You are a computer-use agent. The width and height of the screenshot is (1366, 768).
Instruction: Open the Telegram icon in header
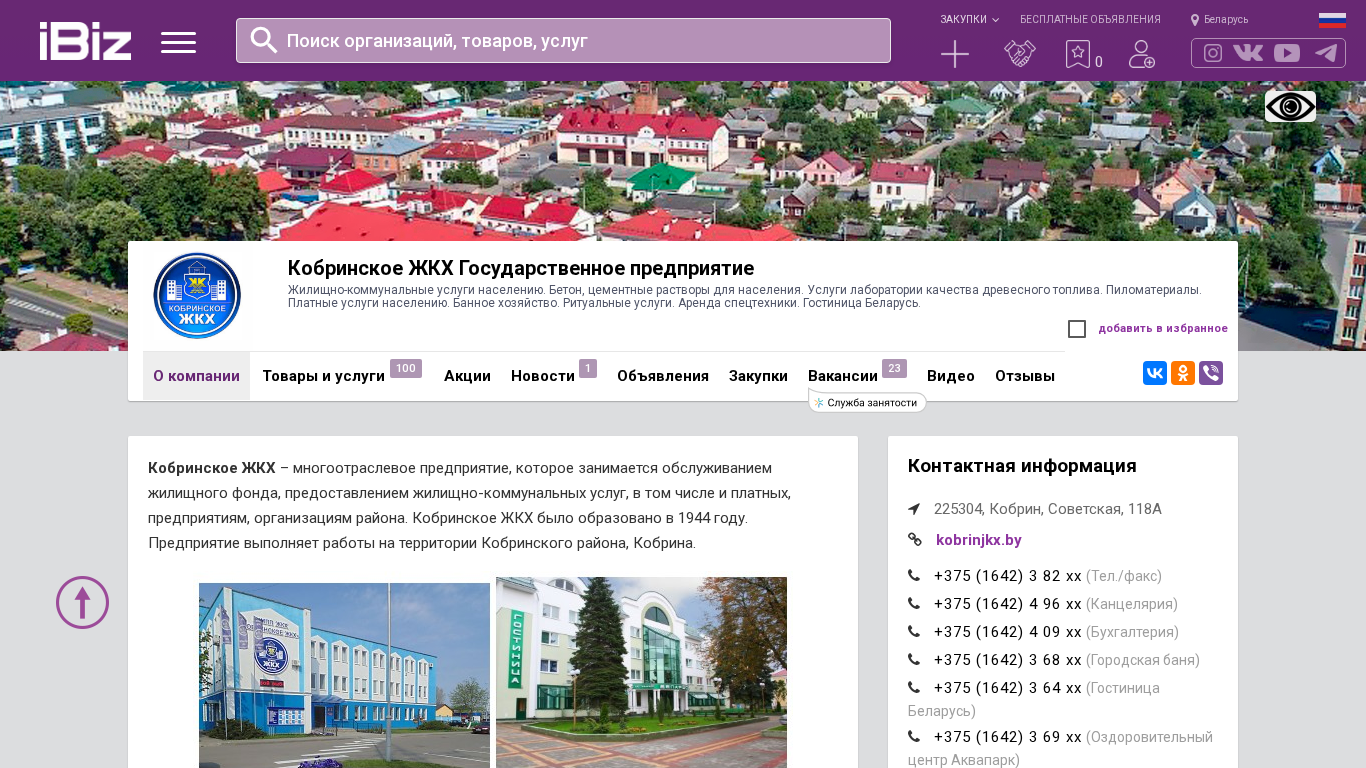tap(1326, 53)
